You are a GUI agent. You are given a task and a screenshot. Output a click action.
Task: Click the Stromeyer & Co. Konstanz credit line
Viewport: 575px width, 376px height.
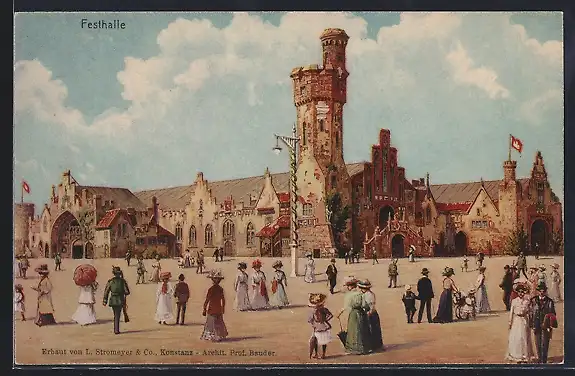click(158, 352)
